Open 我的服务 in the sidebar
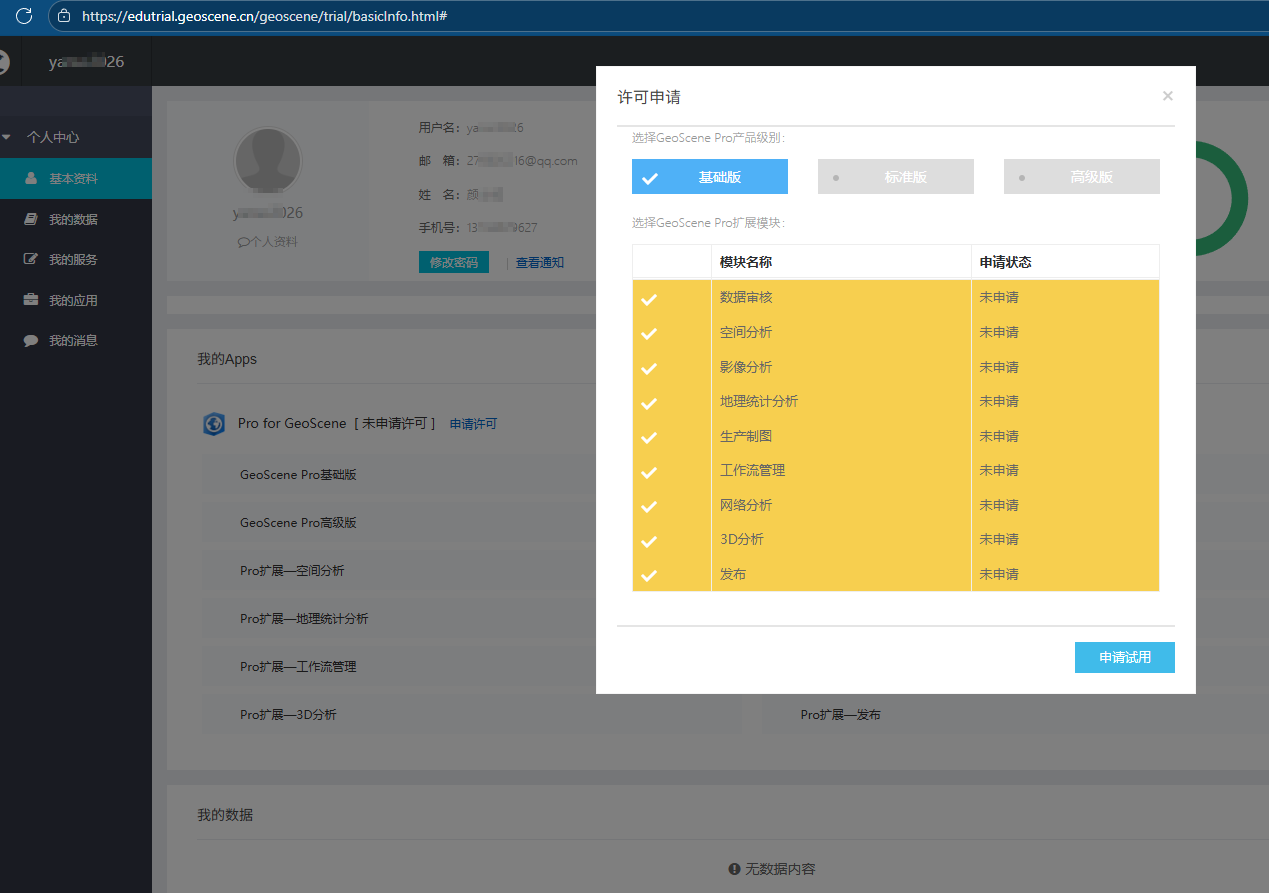This screenshot has width=1269, height=893. click(x=76, y=259)
